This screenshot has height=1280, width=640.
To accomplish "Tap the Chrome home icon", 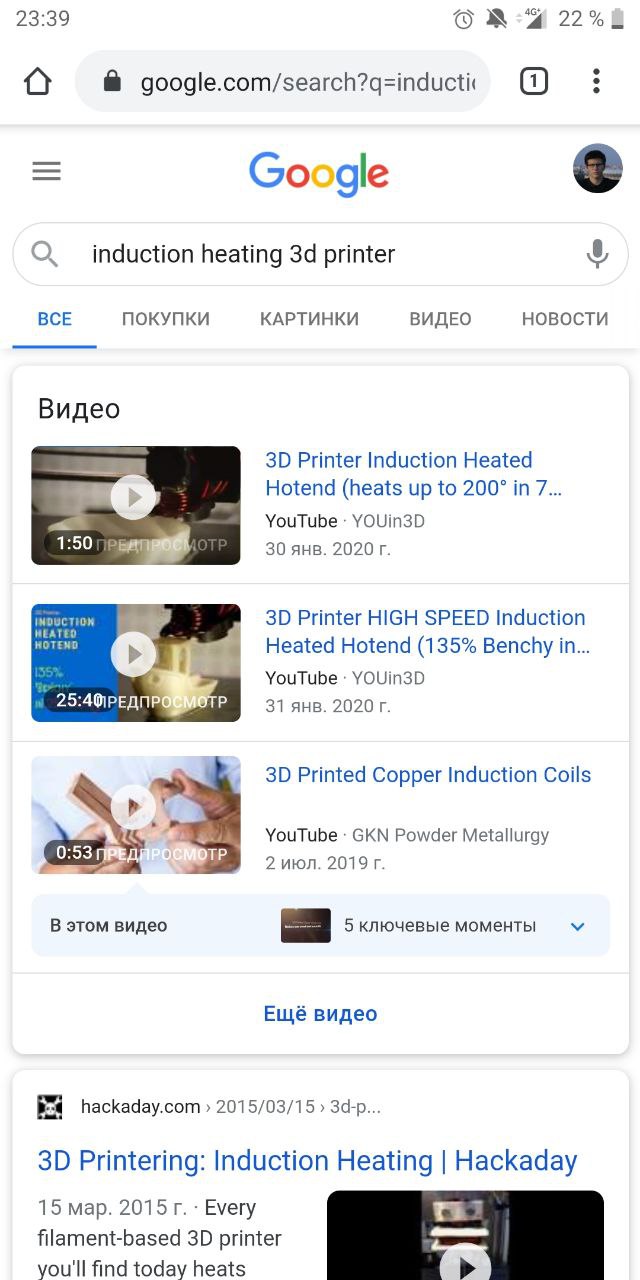I will click(x=37, y=81).
